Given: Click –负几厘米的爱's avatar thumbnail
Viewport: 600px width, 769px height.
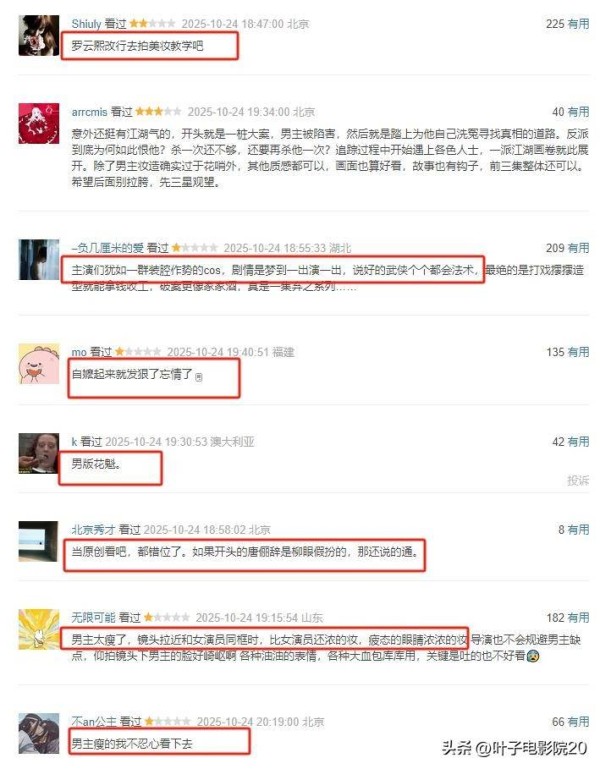Looking at the screenshot, I should [39, 259].
